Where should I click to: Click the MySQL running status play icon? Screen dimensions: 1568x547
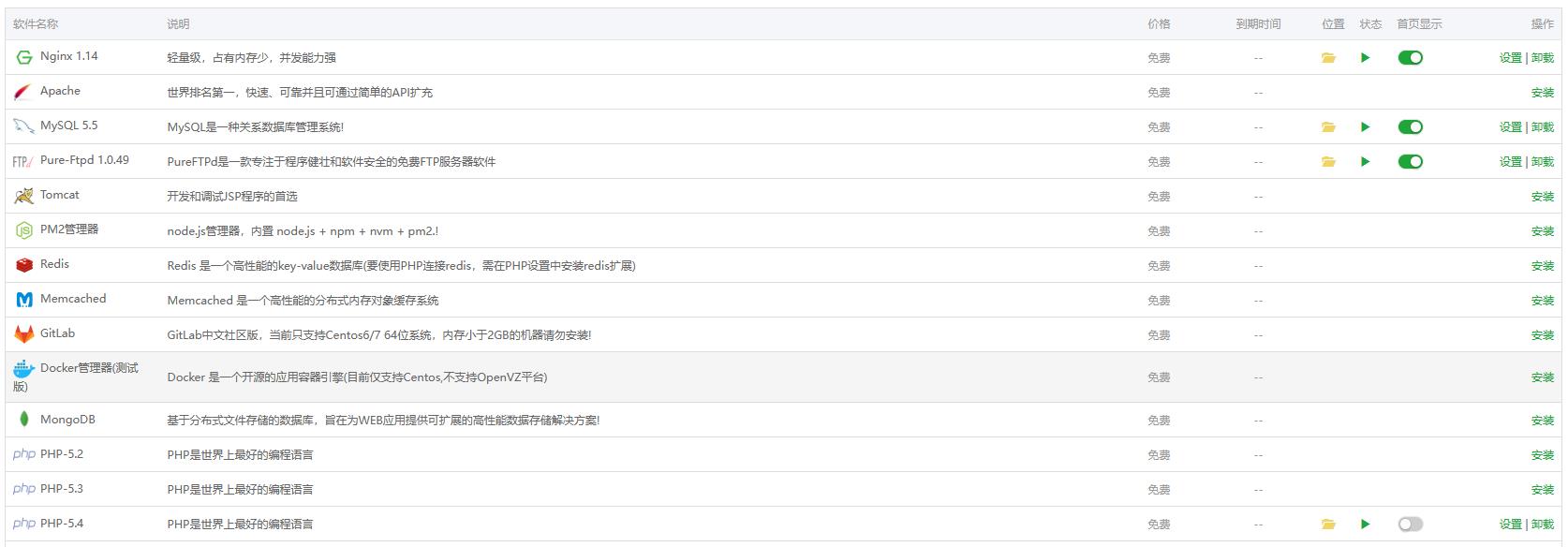[x=1365, y=127]
